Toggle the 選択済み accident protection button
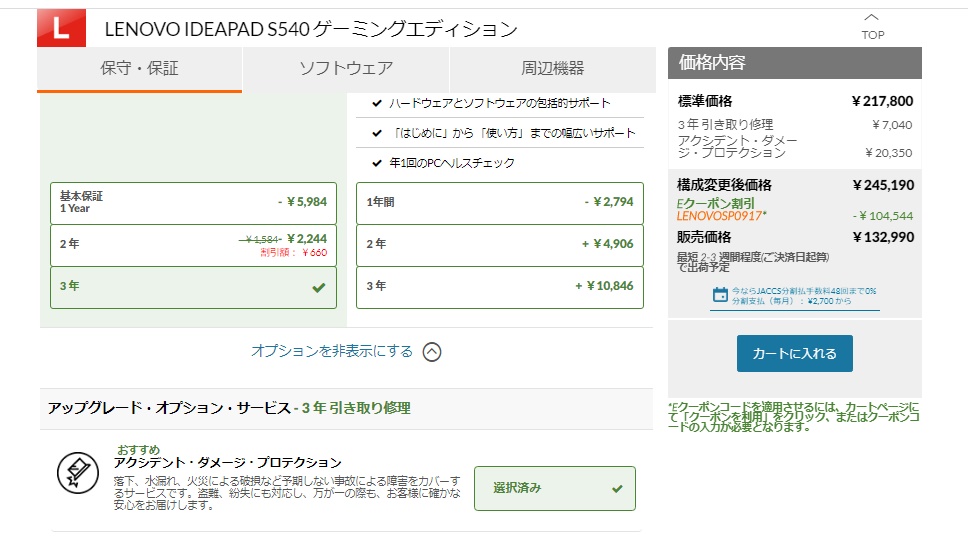 click(554, 488)
